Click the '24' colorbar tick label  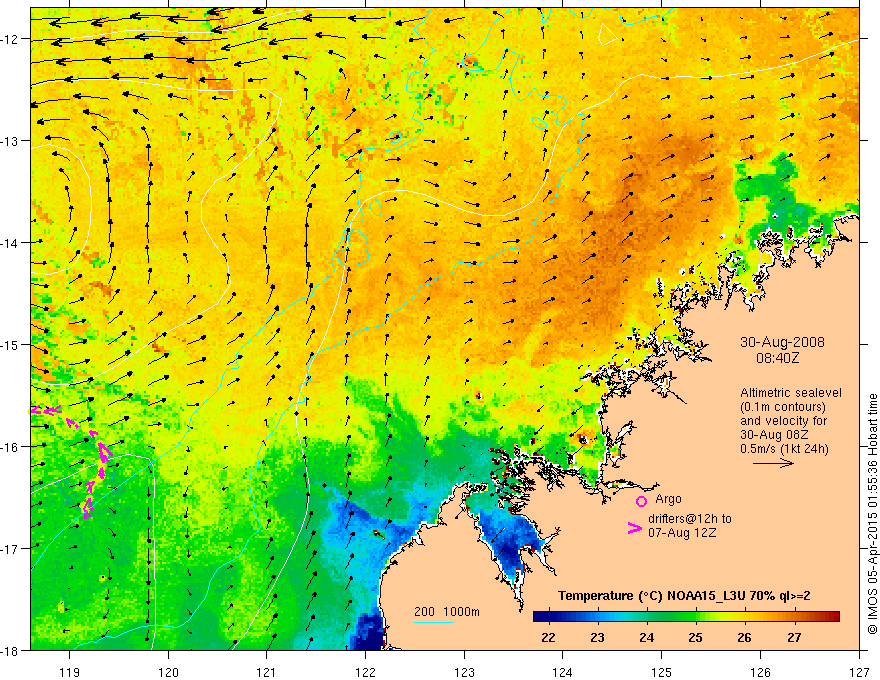647,638
